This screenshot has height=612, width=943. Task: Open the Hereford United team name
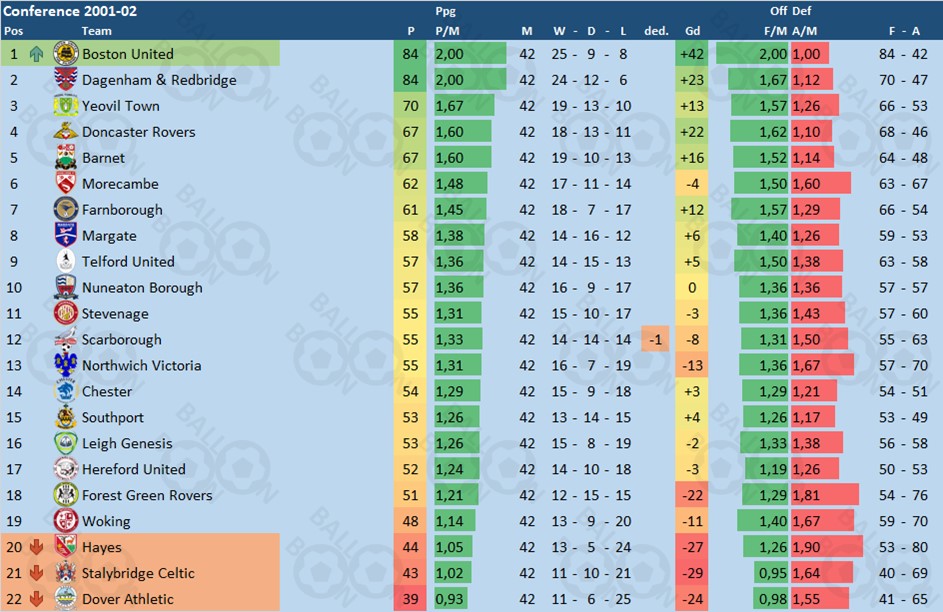134,469
